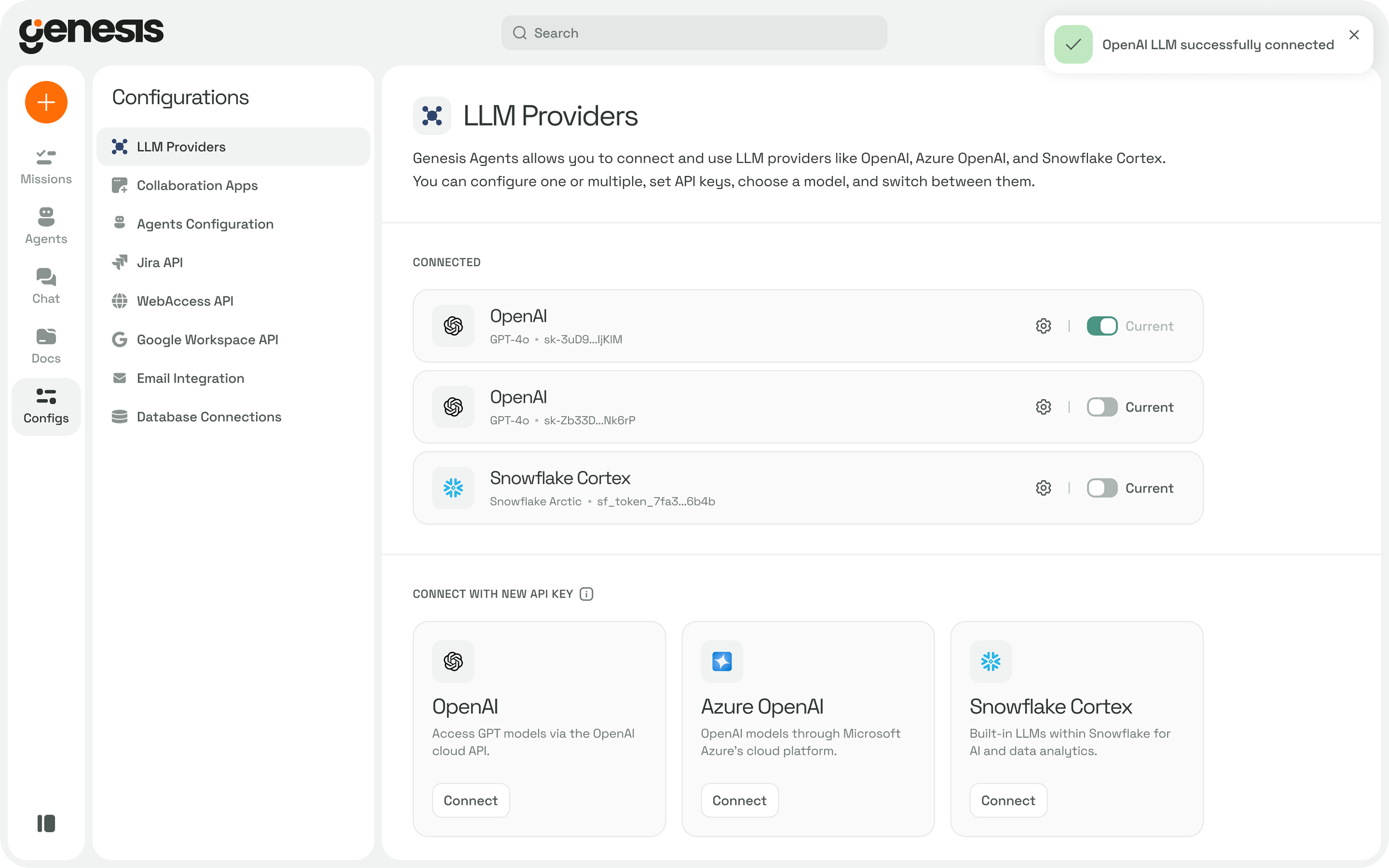Open settings gear for OpenAI sk-3uD9 key
This screenshot has width=1389, height=868.
click(1043, 326)
